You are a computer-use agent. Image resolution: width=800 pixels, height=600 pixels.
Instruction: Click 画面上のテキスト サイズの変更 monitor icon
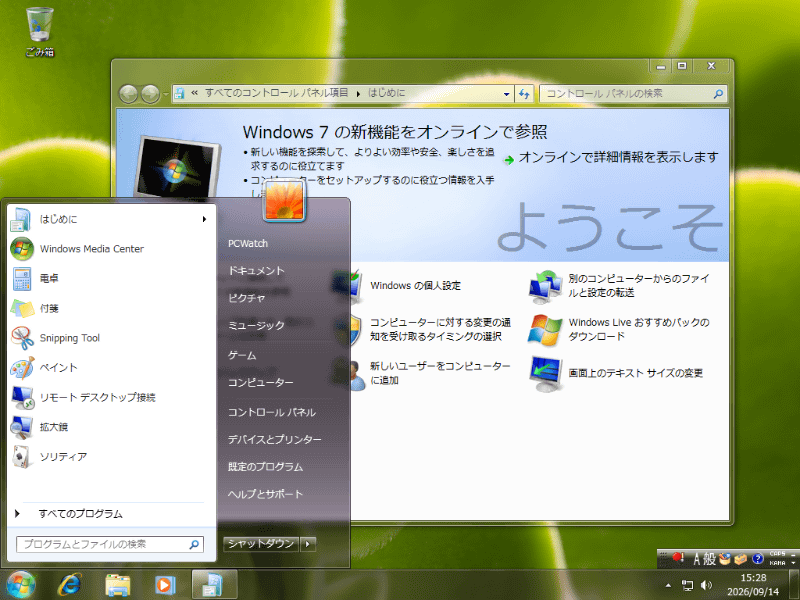tap(544, 373)
